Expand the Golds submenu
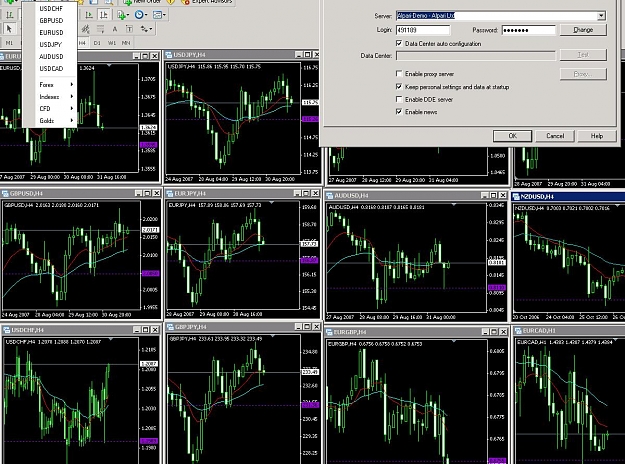 pos(50,120)
